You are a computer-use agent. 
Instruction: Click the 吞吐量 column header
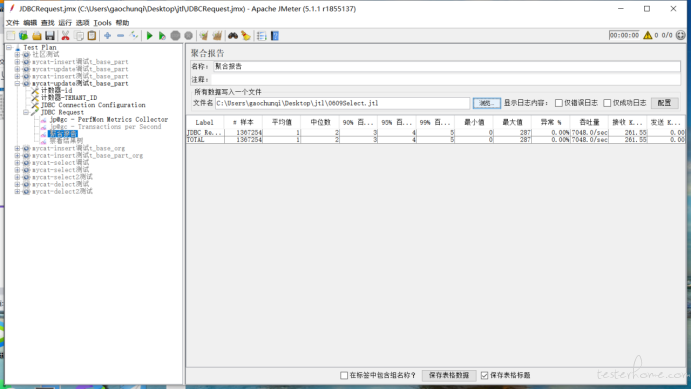[x=589, y=122]
